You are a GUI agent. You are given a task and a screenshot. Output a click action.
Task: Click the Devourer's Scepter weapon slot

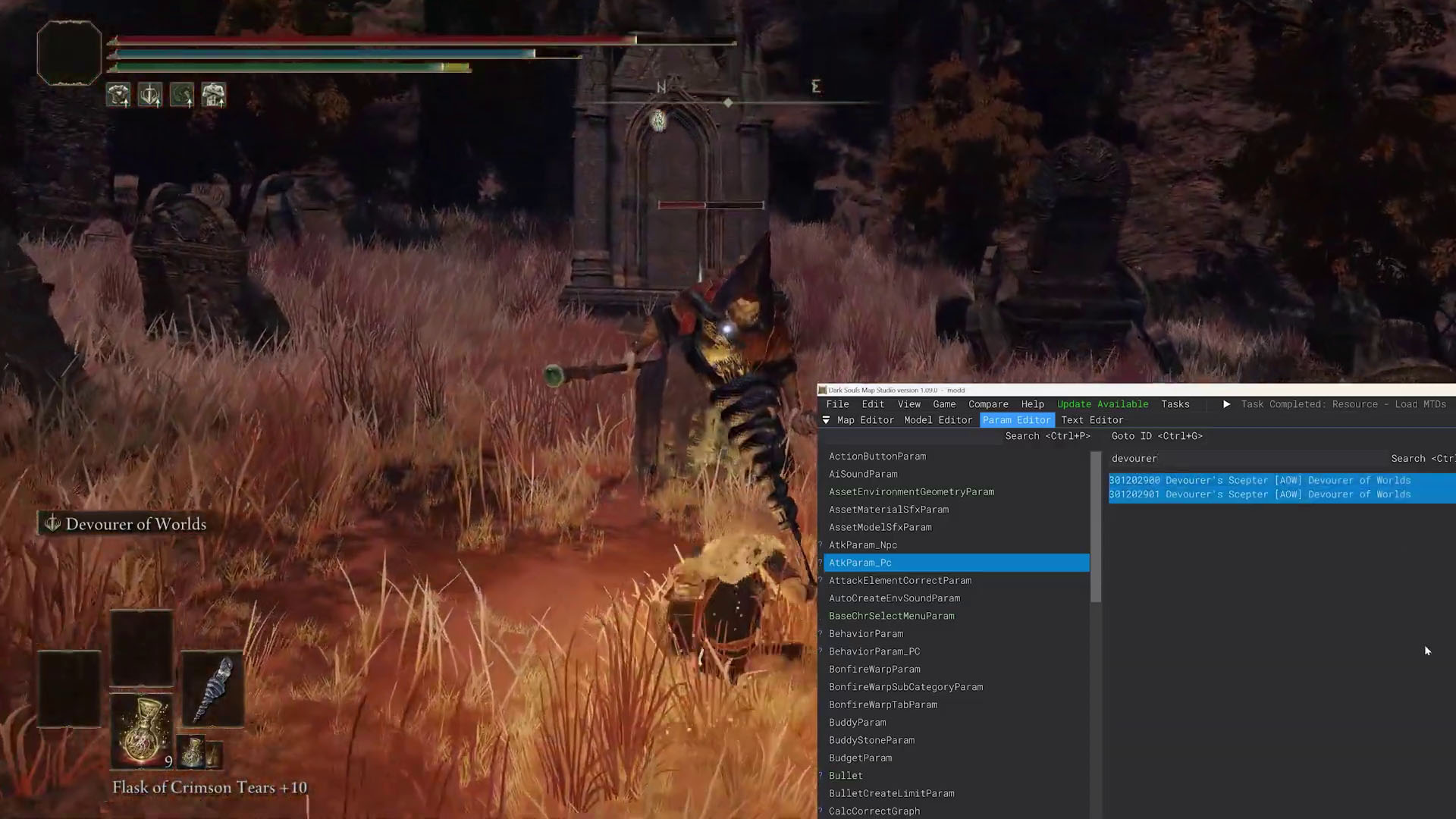[x=212, y=689]
